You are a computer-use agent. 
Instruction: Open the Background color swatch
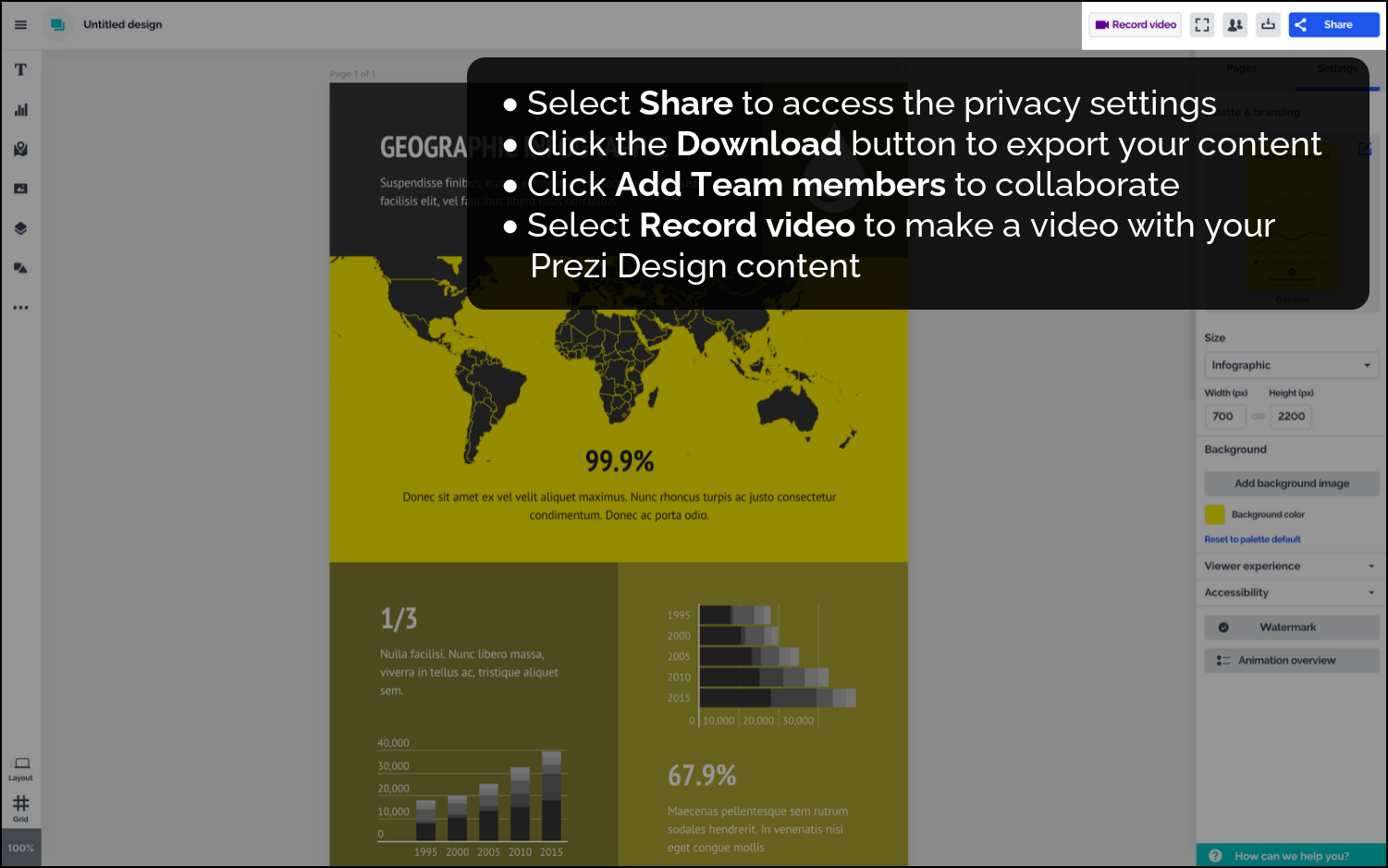1215,515
